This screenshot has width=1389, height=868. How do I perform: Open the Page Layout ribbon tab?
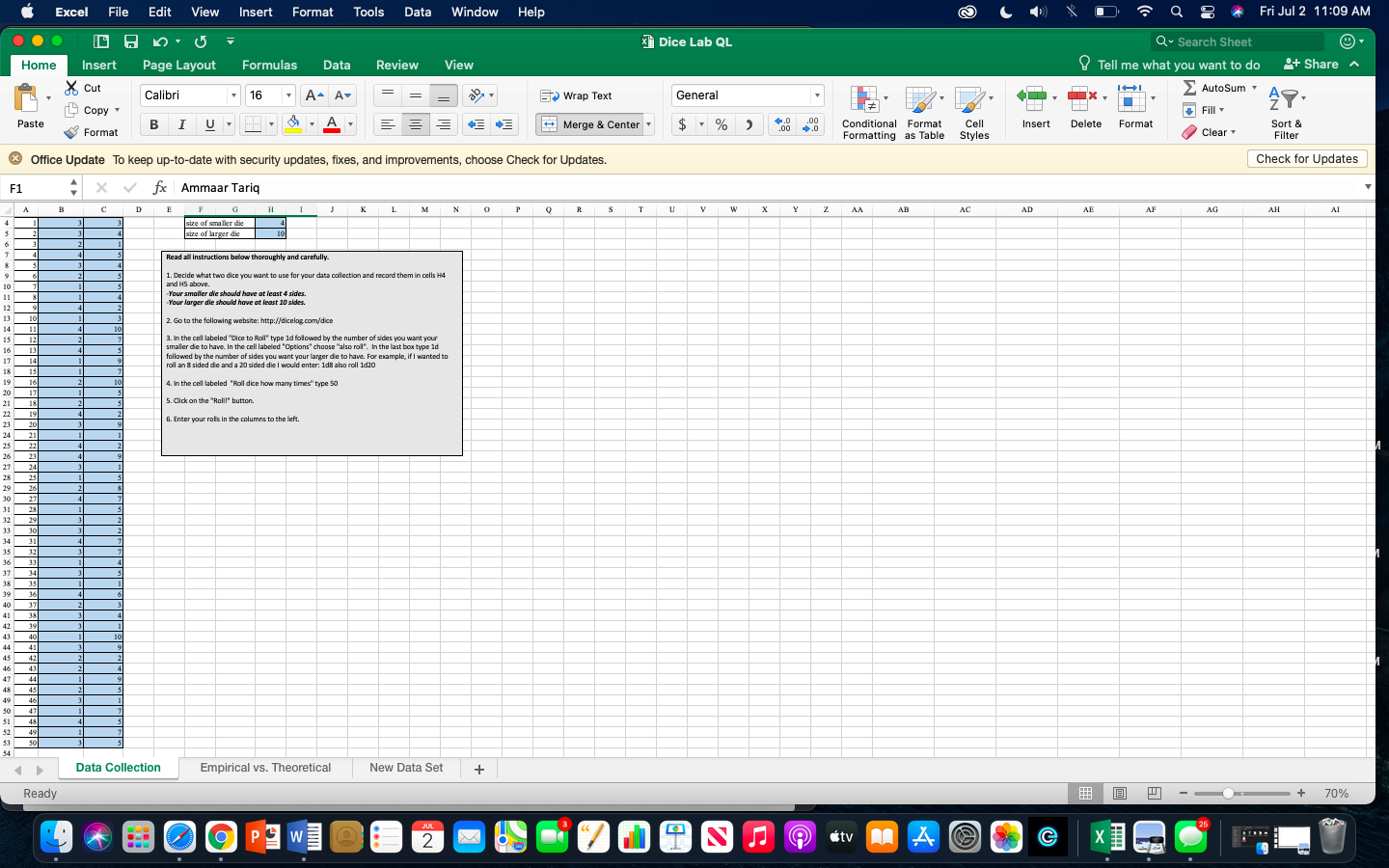(x=179, y=65)
